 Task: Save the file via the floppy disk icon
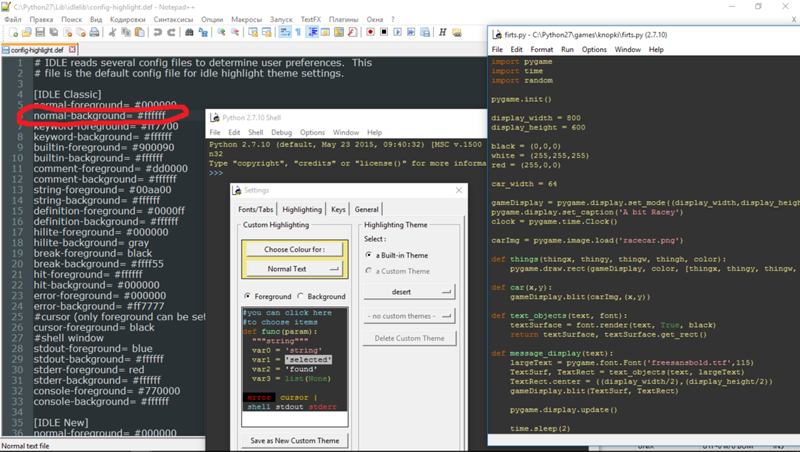(x=40, y=32)
